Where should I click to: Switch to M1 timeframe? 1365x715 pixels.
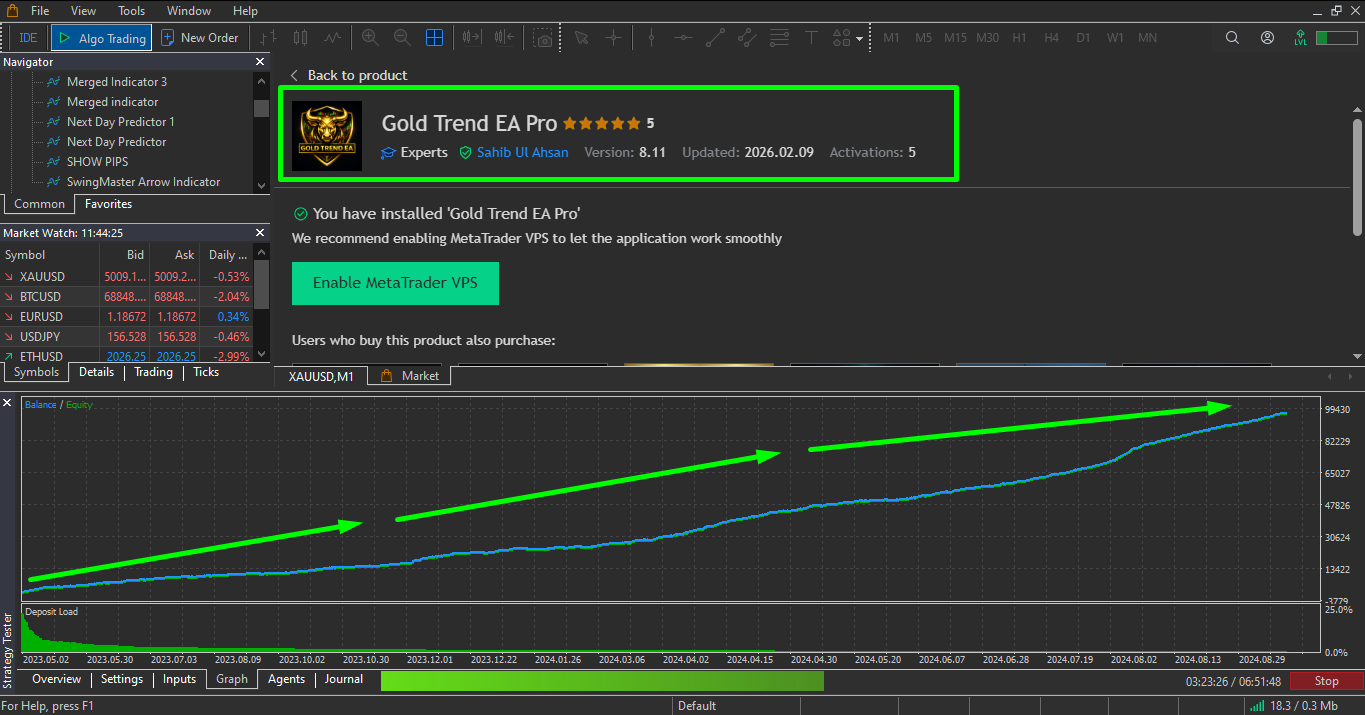(x=891, y=38)
